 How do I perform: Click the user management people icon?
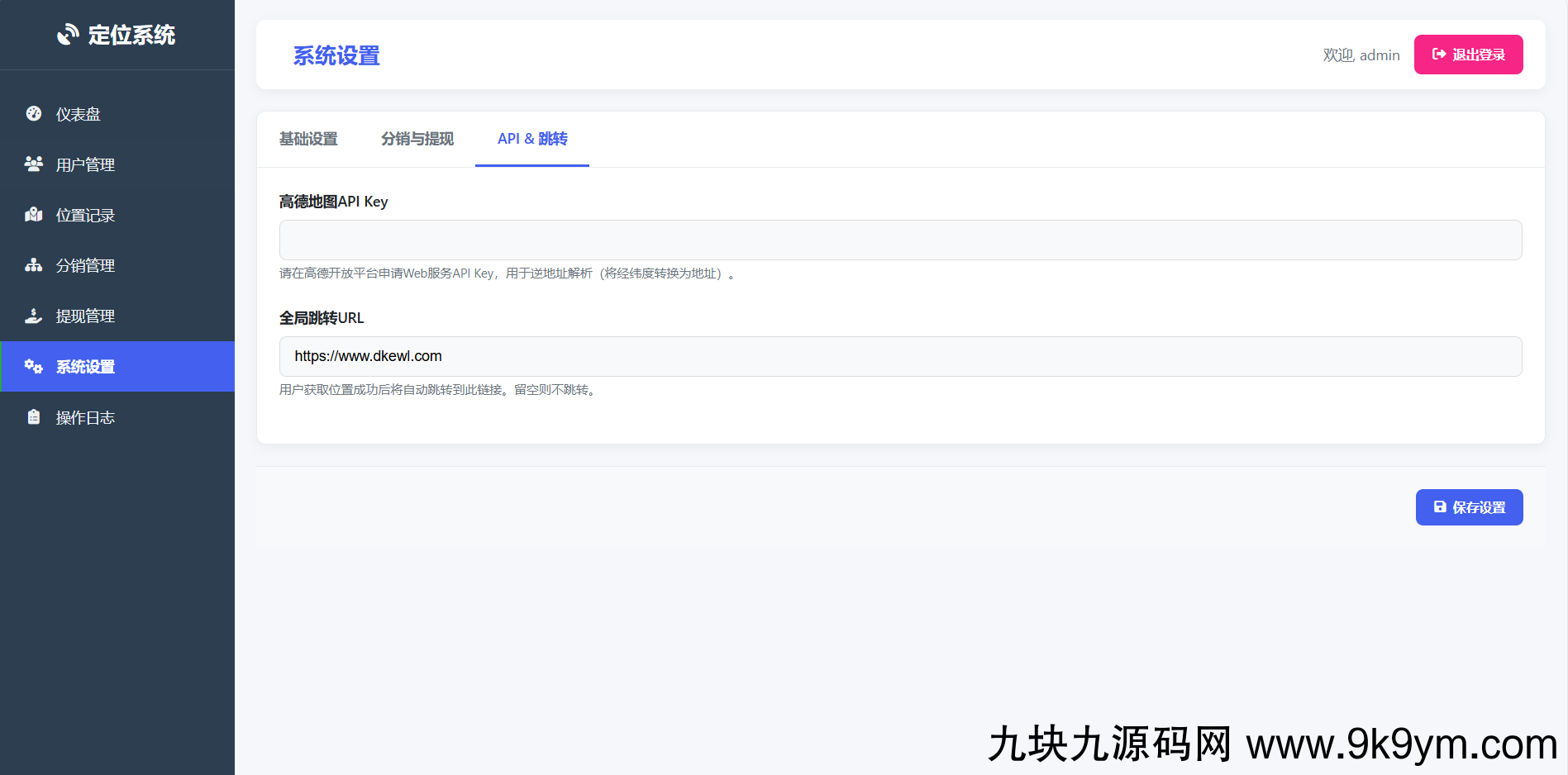[34, 164]
